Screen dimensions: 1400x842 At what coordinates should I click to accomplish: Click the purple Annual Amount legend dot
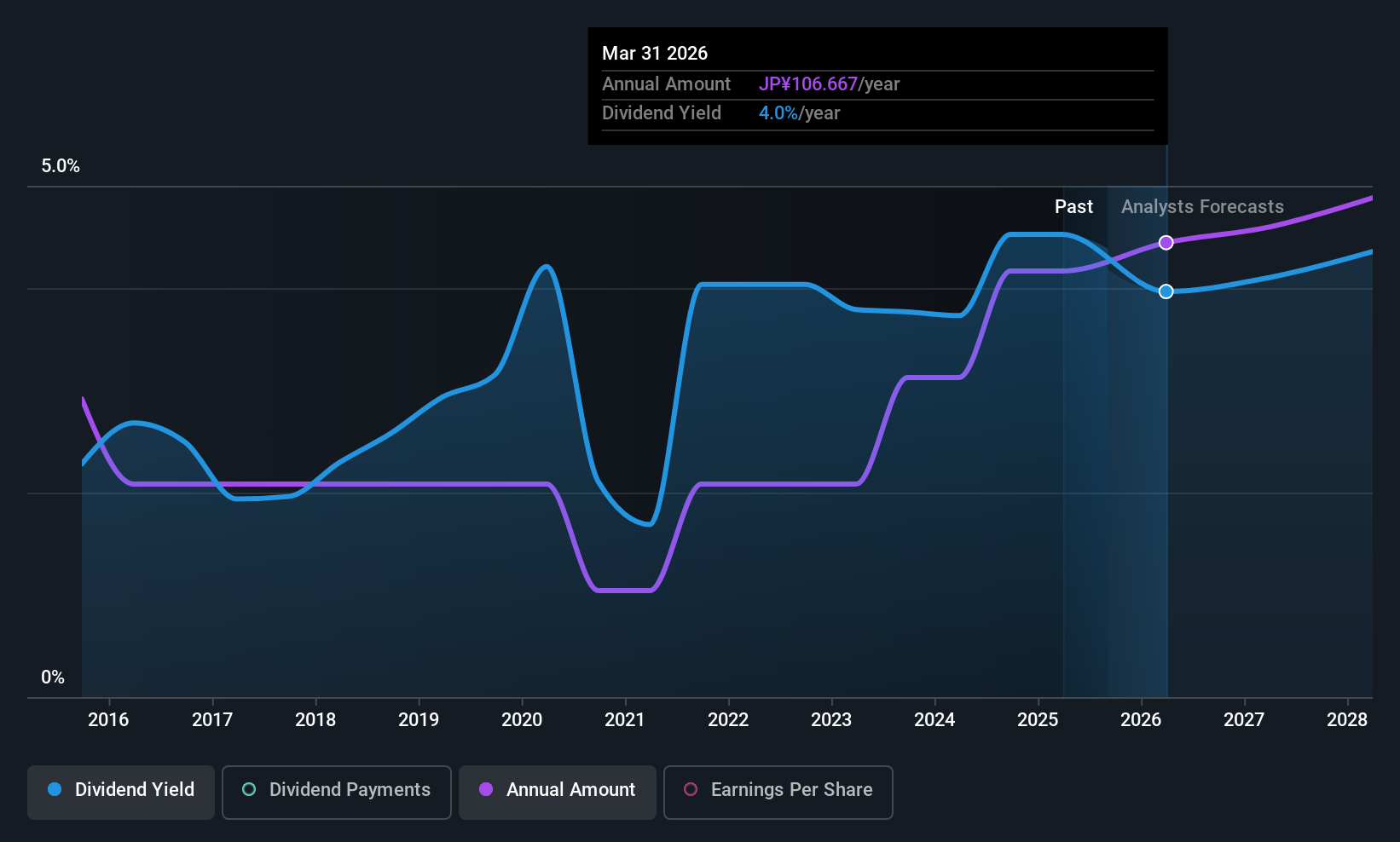[x=486, y=790]
